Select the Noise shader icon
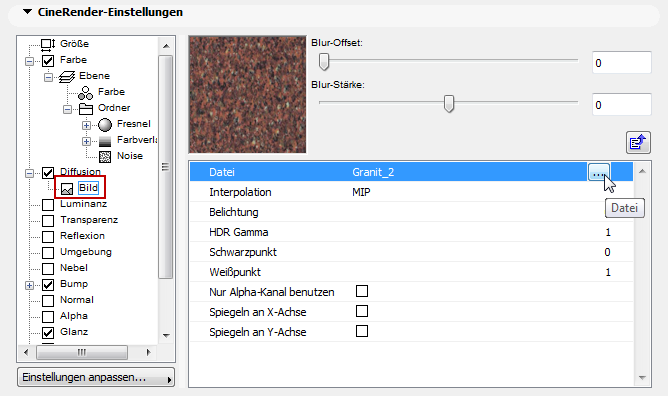 (x=105, y=157)
